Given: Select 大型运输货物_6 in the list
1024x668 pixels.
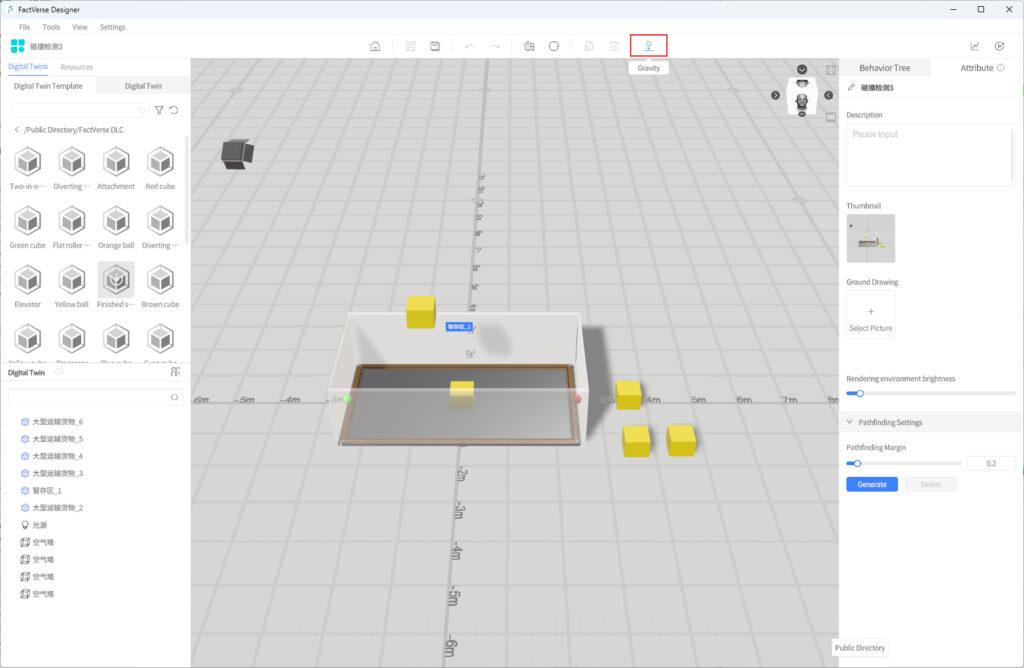Looking at the screenshot, I should [57, 422].
